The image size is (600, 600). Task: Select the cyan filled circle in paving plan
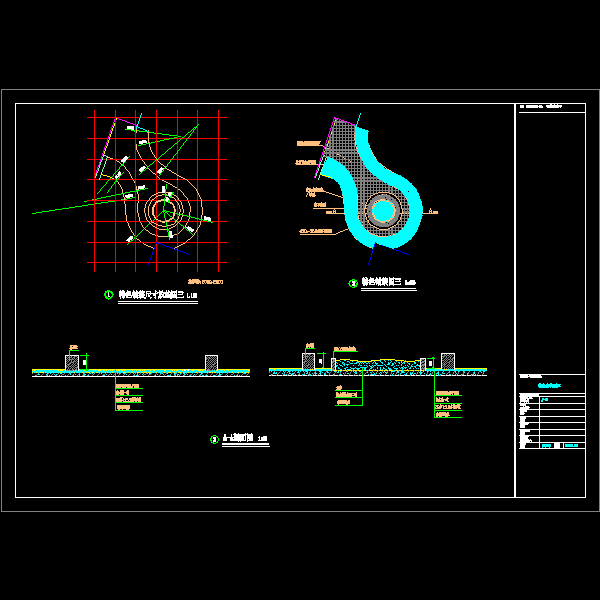click(383, 210)
